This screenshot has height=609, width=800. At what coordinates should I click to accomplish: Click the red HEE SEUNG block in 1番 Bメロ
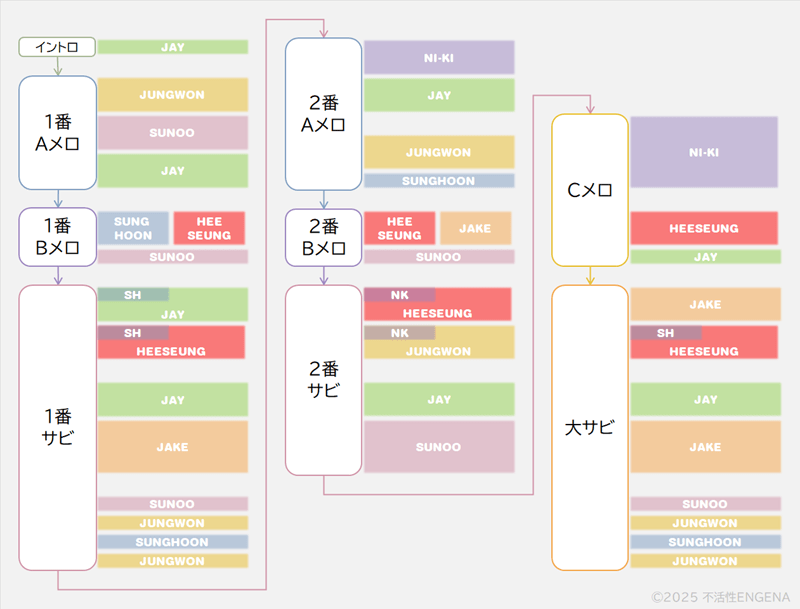(x=209, y=228)
